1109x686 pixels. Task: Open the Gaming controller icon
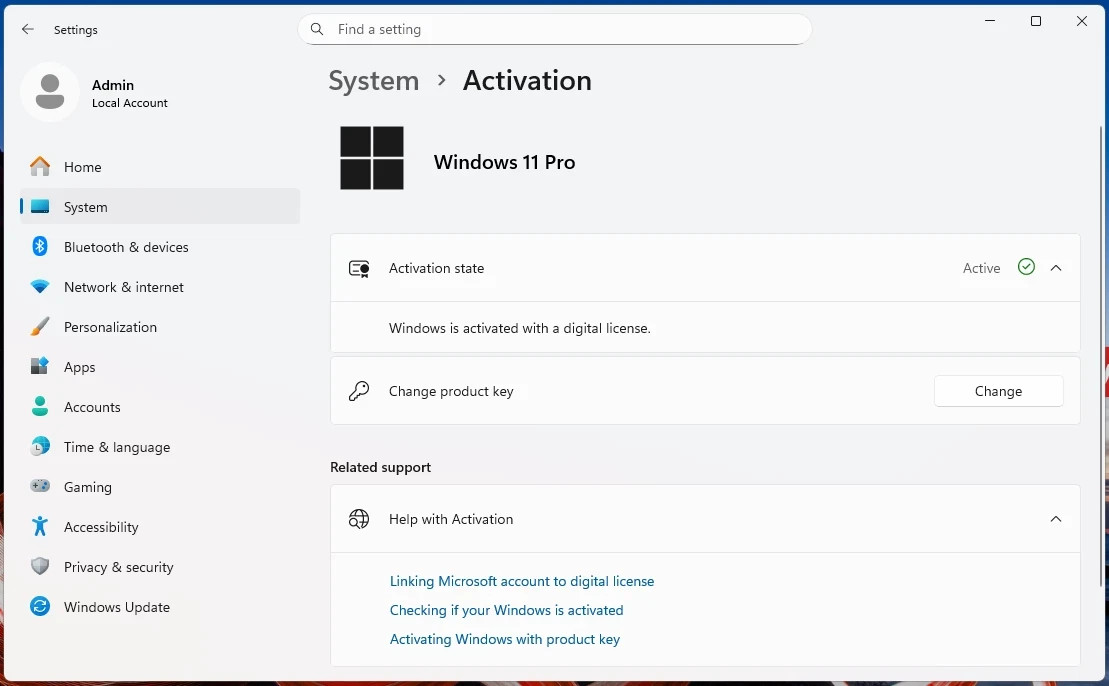click(40, 487)
